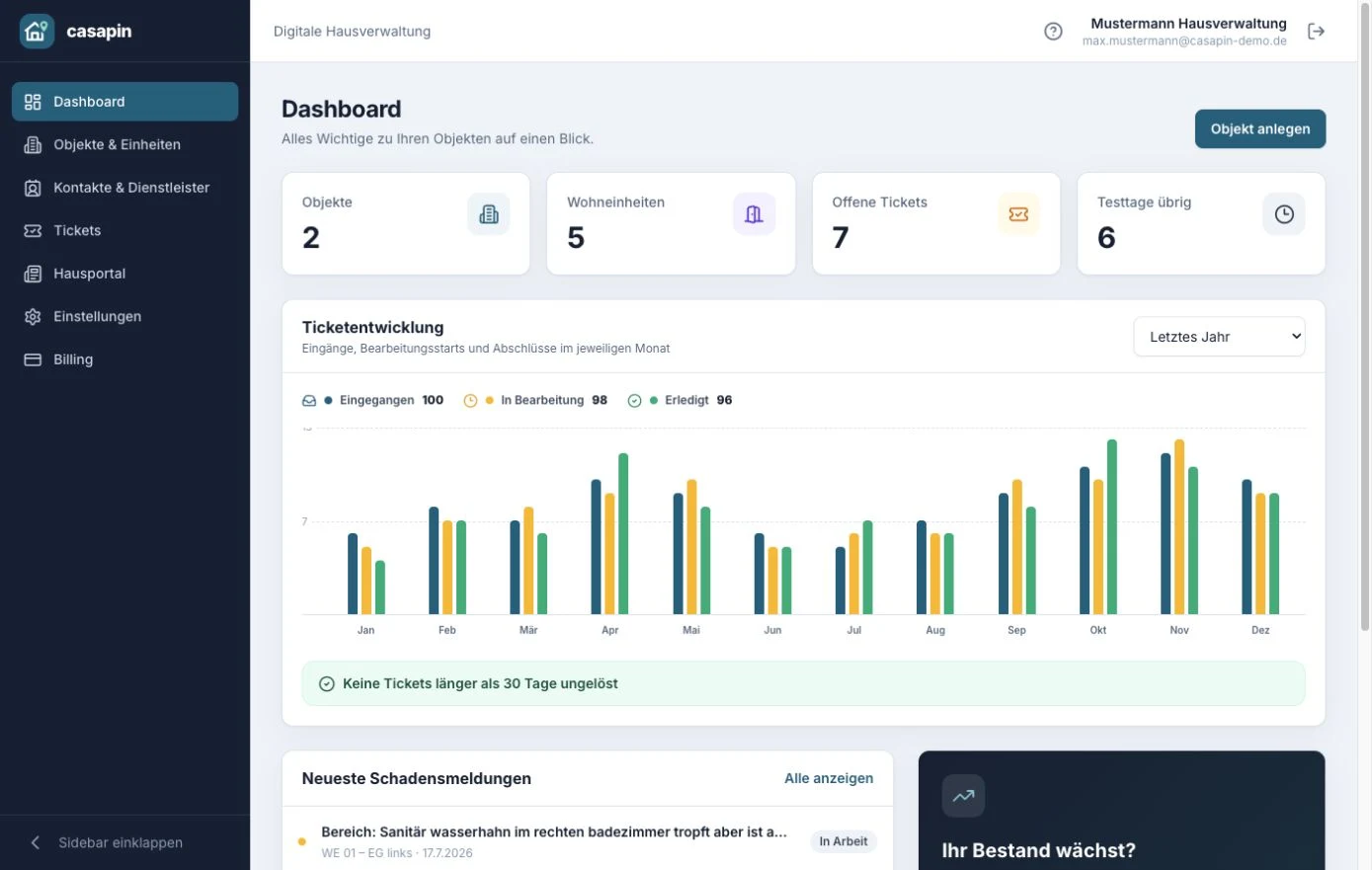This screenshot has height=870, width=1372.
Task: Click the Offene Tickets card ticket icon
Action: (x=1018, y=214)
